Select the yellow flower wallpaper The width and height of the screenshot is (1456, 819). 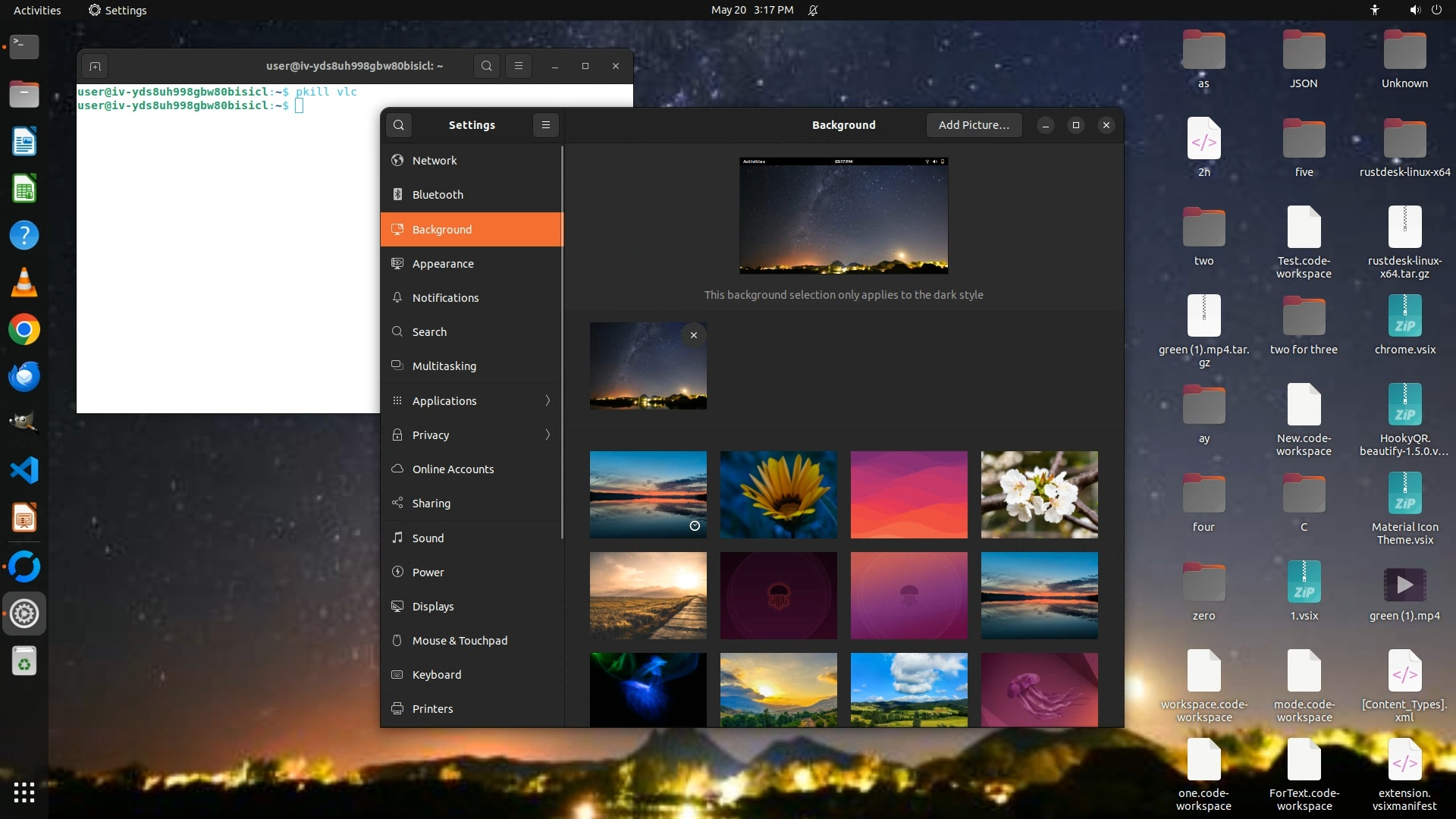click(x=778, y=494)
